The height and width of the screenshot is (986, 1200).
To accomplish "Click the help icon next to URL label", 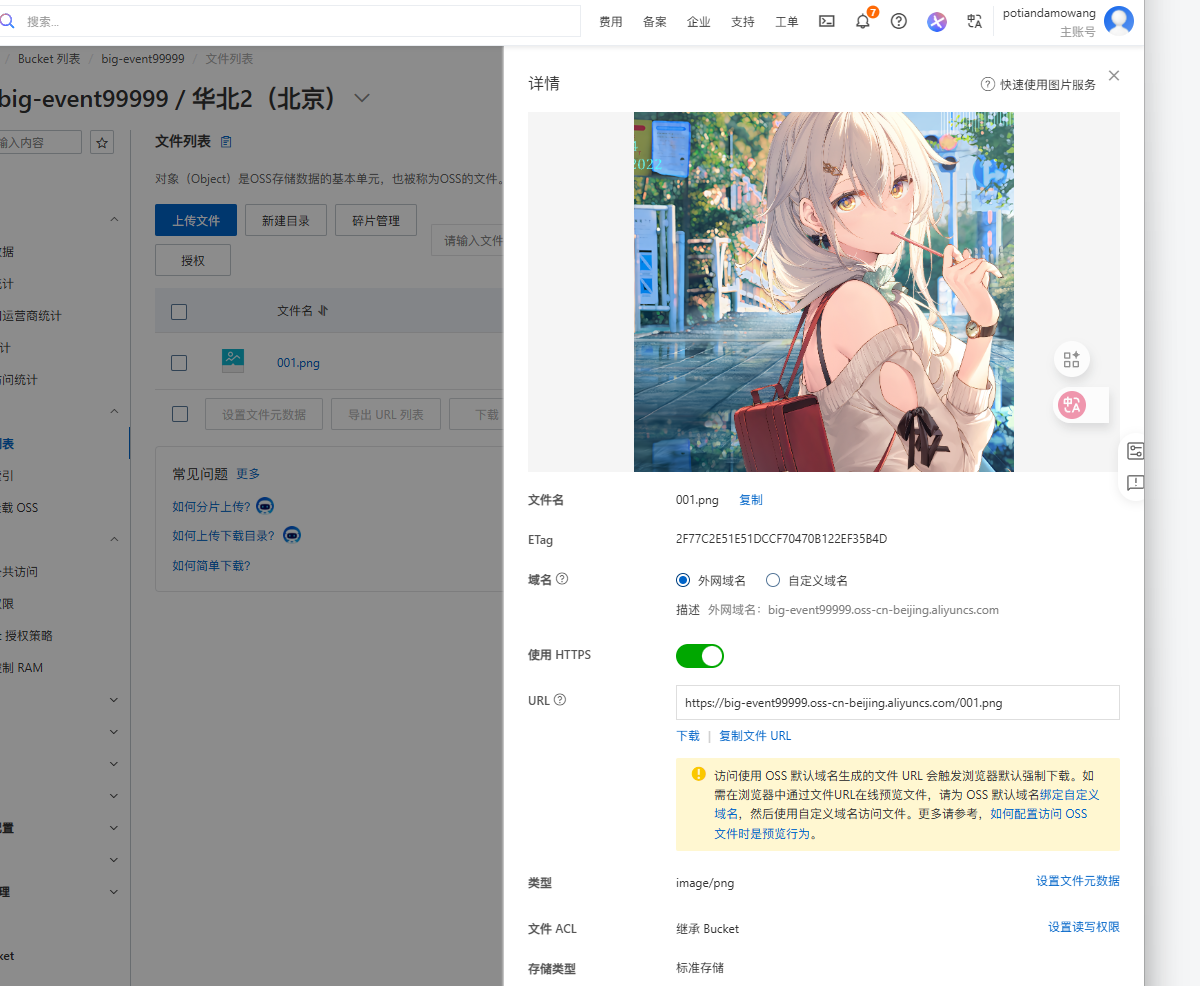I will (560, 700).
